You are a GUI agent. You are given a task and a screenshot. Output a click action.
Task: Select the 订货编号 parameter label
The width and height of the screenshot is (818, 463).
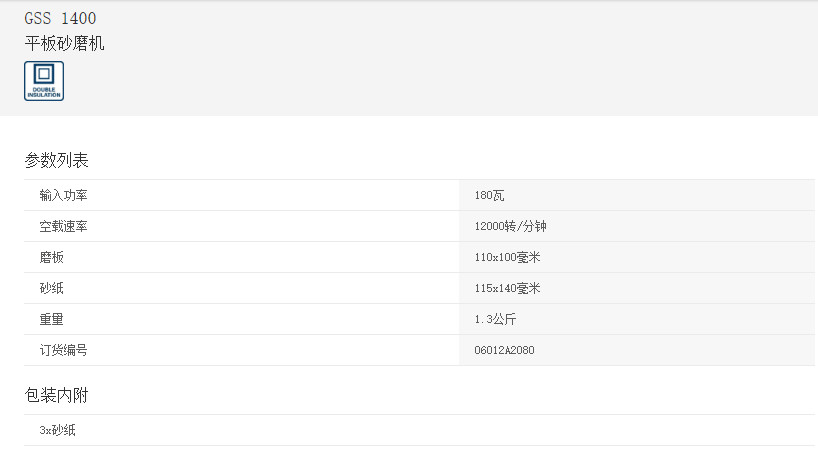63,351
